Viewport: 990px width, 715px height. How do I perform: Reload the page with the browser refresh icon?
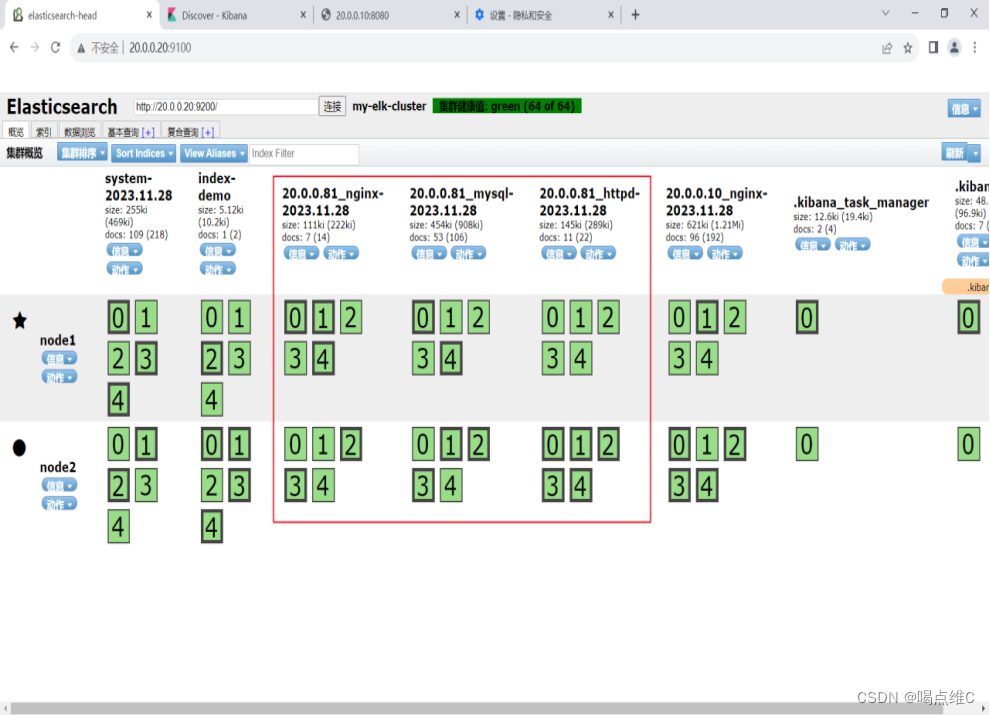[56, 47]
